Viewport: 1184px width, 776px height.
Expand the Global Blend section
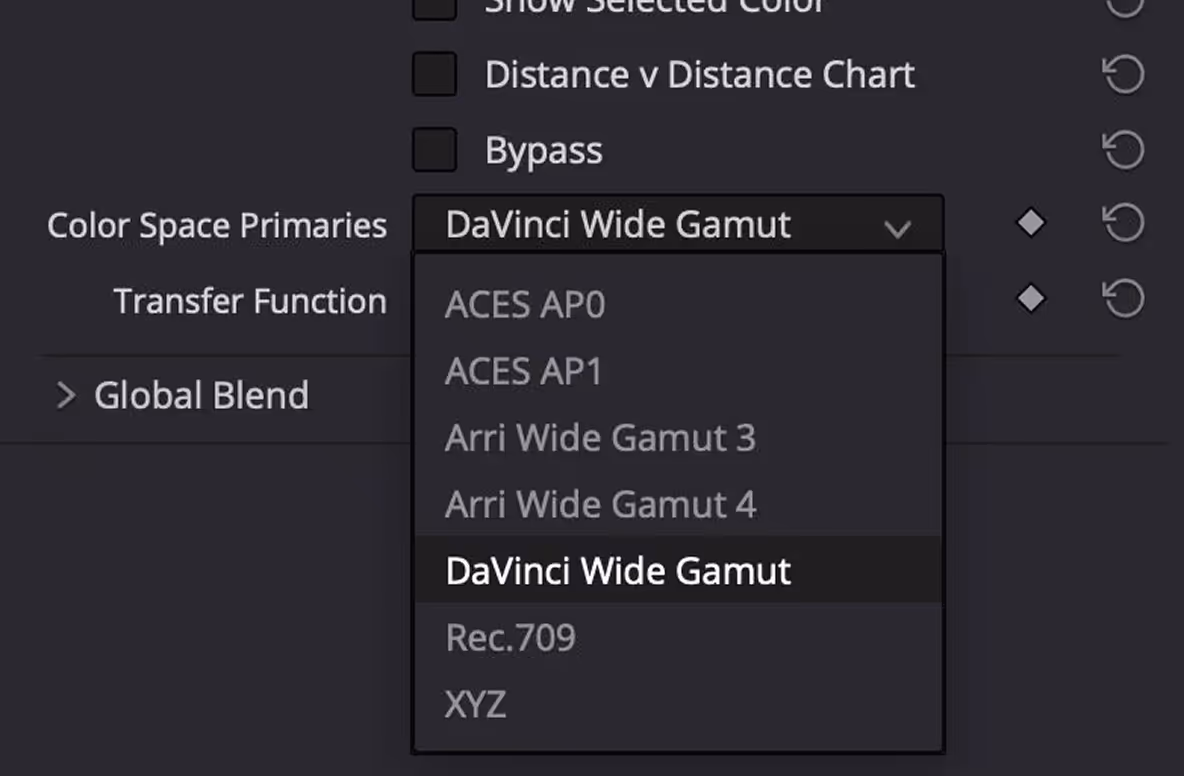tap(66, 395)
